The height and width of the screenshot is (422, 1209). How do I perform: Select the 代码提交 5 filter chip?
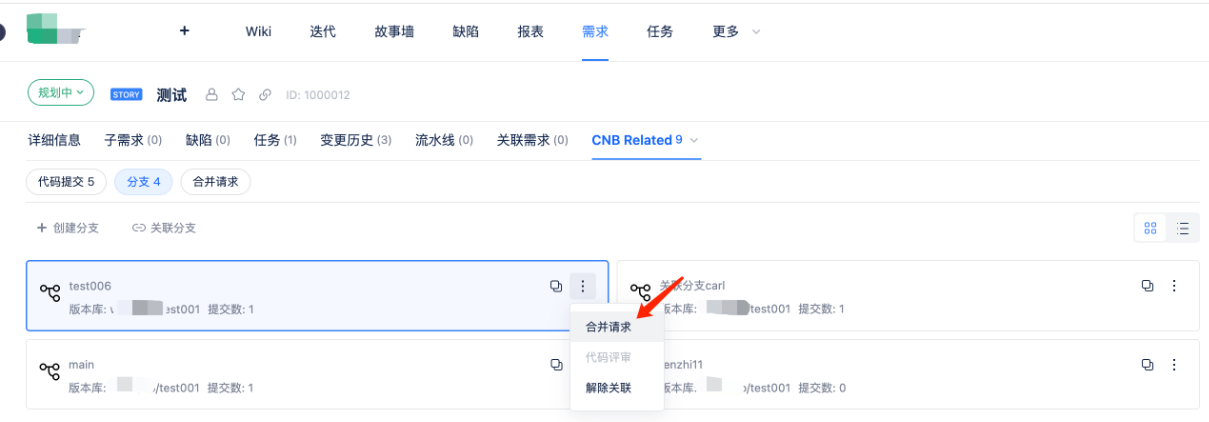pyautogui.click(x=66, y=182)
